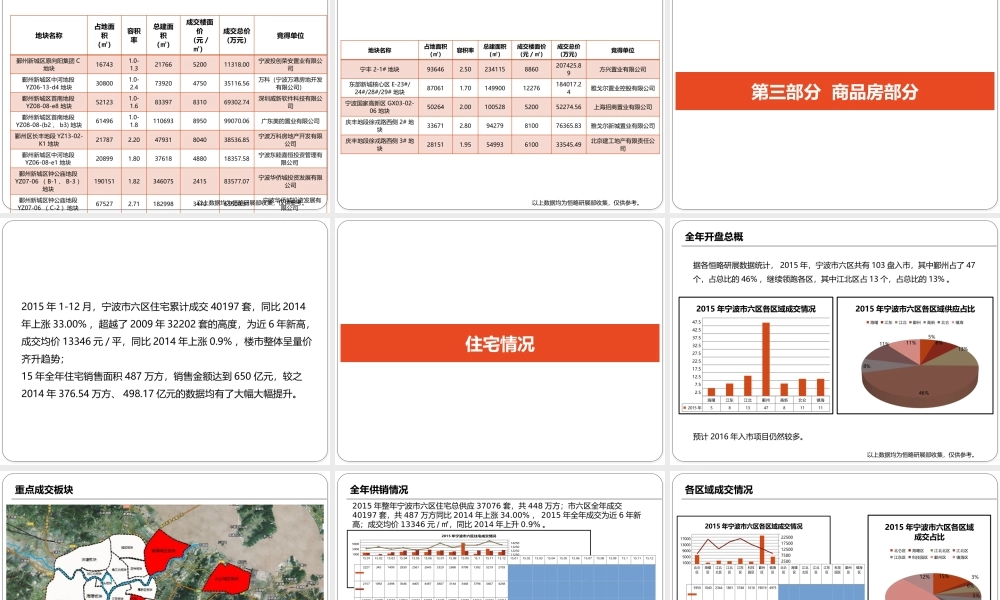Select the slide titled 第三部分 商品房部分
Screen dimensions: 1000x600
pos(834,105)
